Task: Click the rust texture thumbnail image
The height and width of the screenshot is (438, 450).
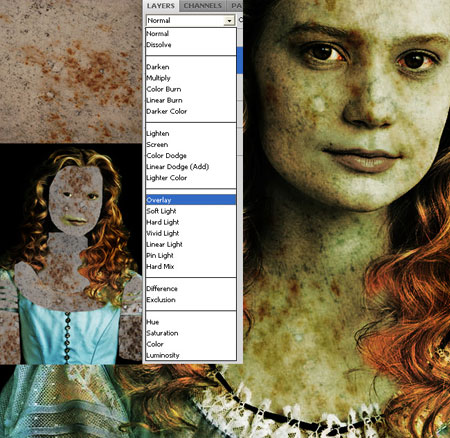Action: [71, 71]
